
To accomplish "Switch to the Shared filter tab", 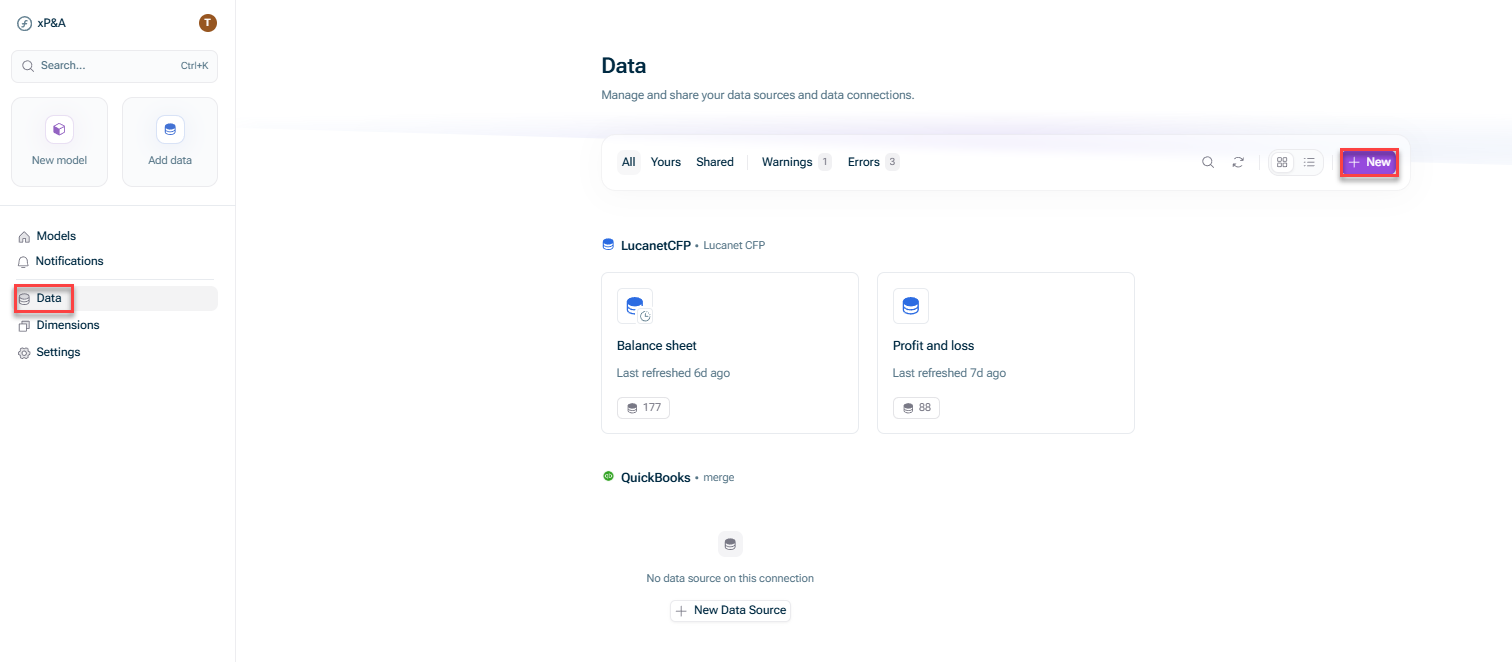I will pyautogui.click(x=715, y=162).
